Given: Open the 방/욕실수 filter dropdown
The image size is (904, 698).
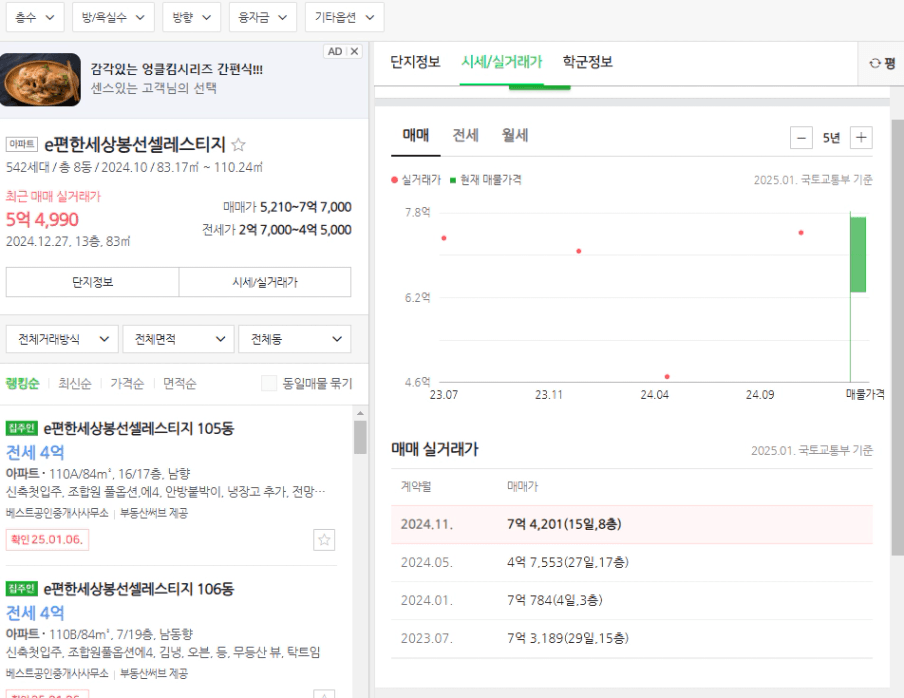Looking at the screenshot, I should [x=113, y=17].
